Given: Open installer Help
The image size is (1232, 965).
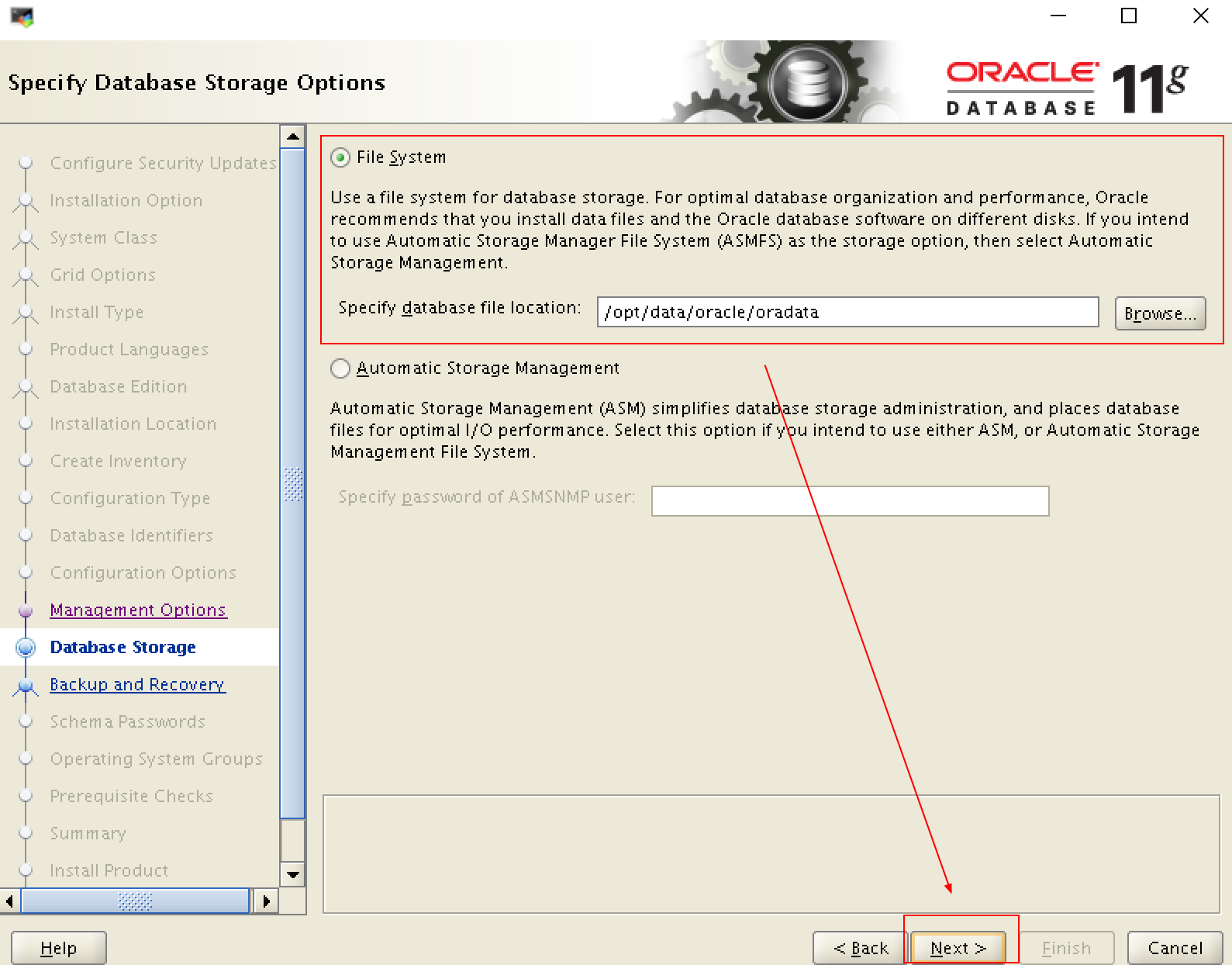Looking at the screenshot, I should click(58, 947).
